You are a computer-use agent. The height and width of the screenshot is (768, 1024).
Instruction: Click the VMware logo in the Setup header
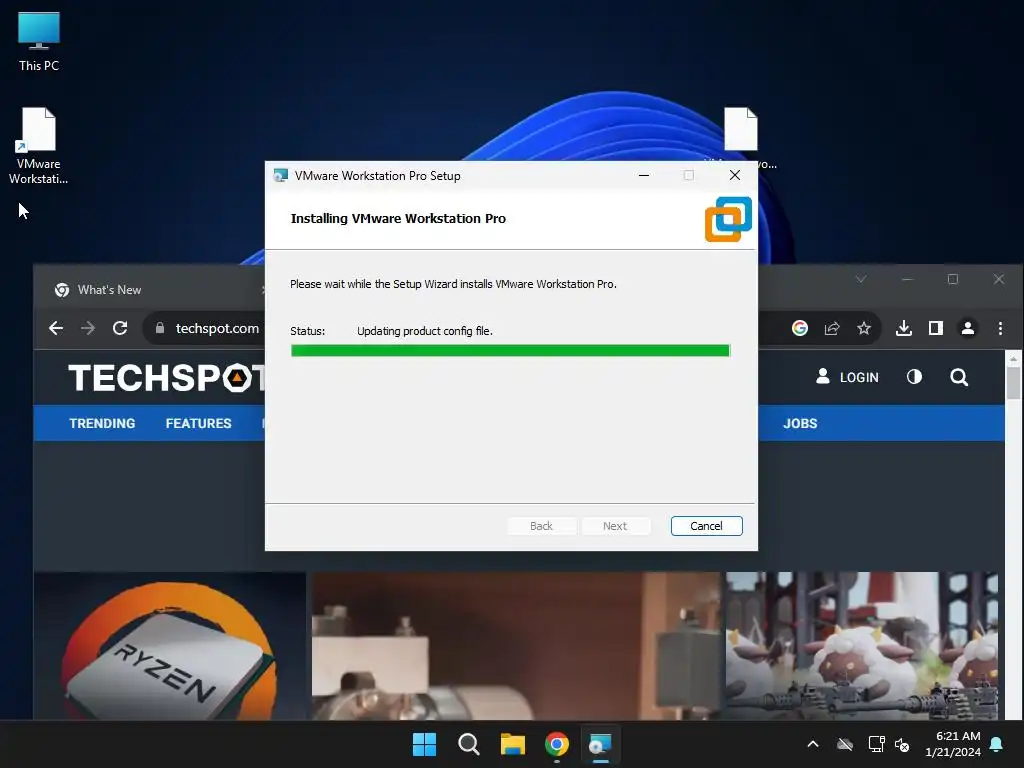coord(728,219)
